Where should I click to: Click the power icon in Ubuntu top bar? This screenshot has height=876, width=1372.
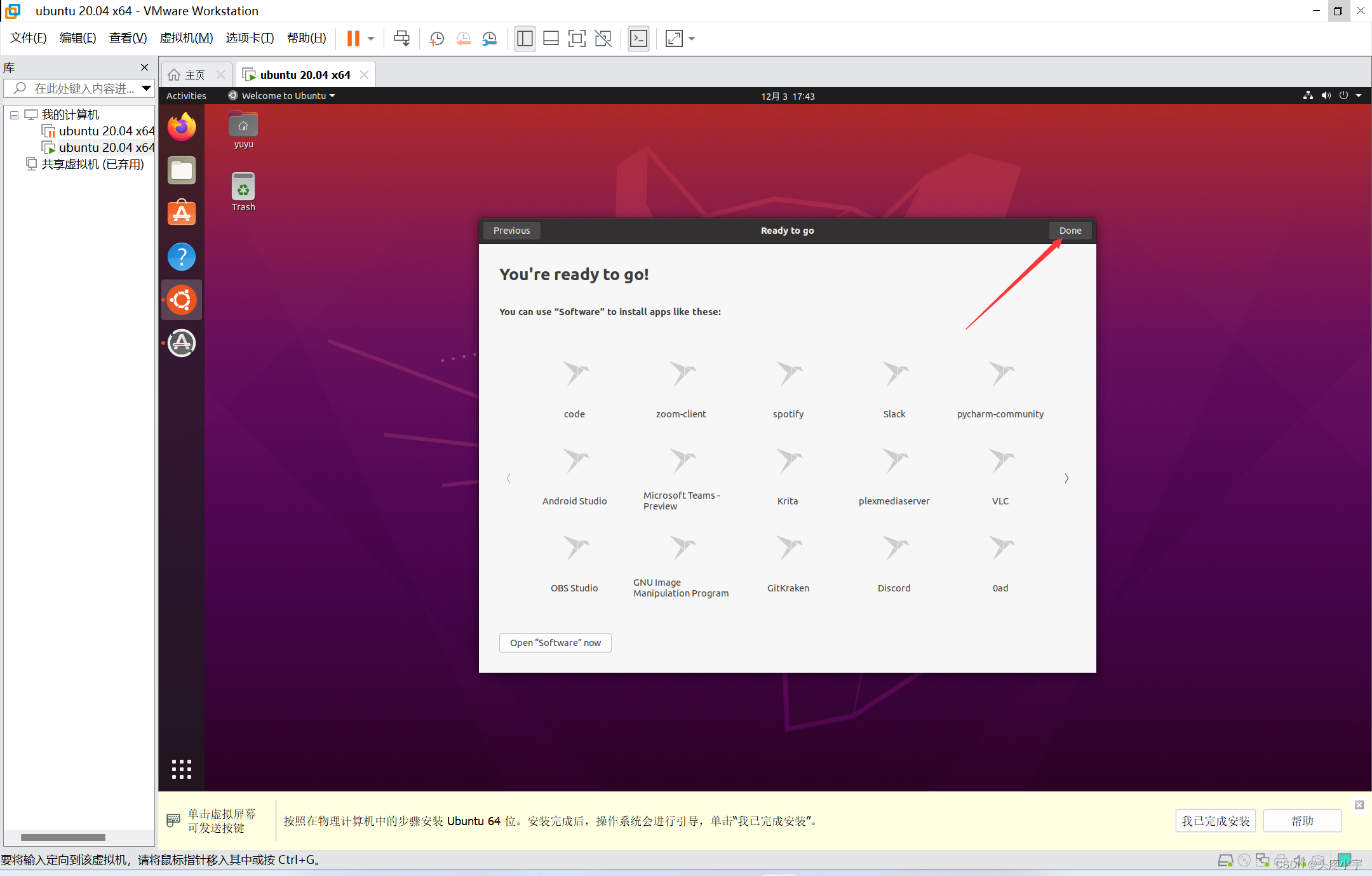pyautogui.click(x=1343, y=96)
